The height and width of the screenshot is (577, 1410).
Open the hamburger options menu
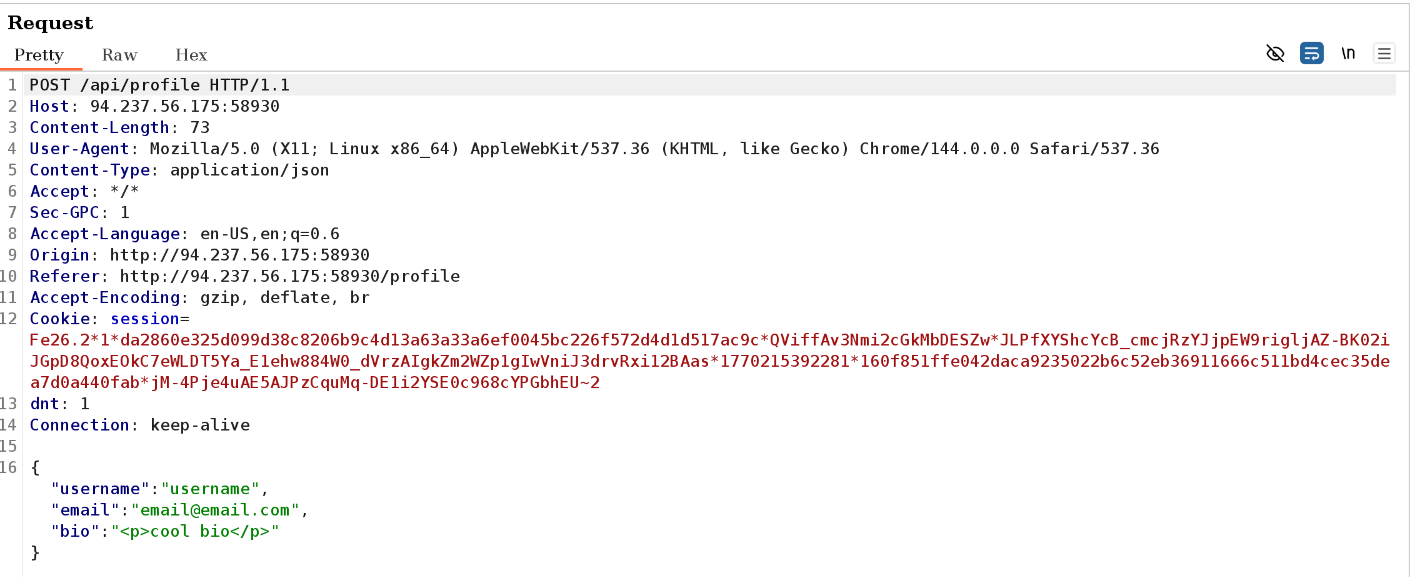[1384, 54]
